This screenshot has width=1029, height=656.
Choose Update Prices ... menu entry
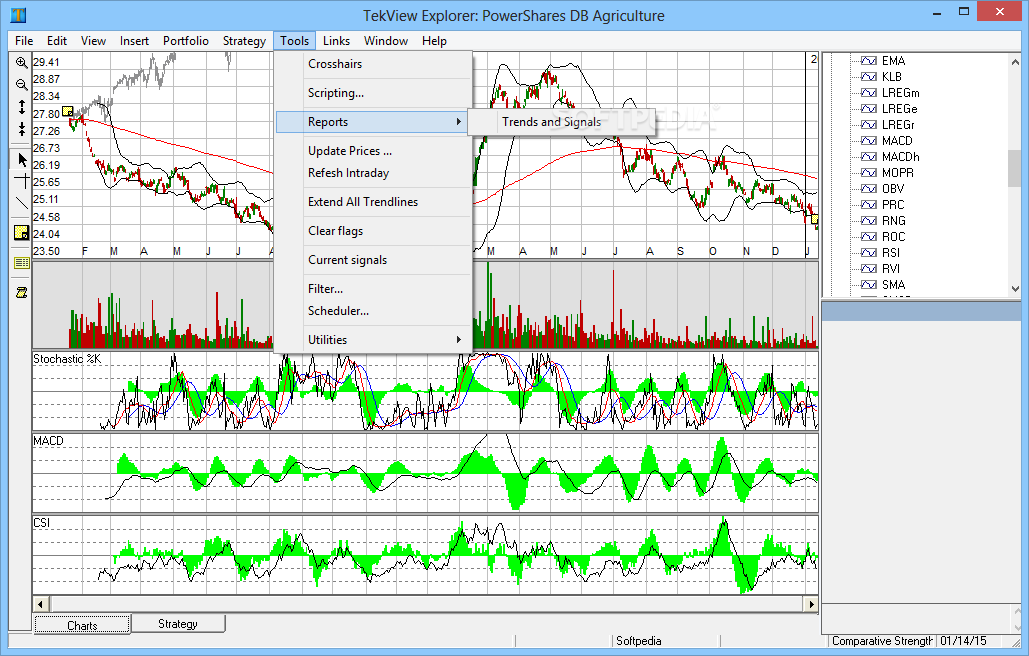tap(373, 151)
